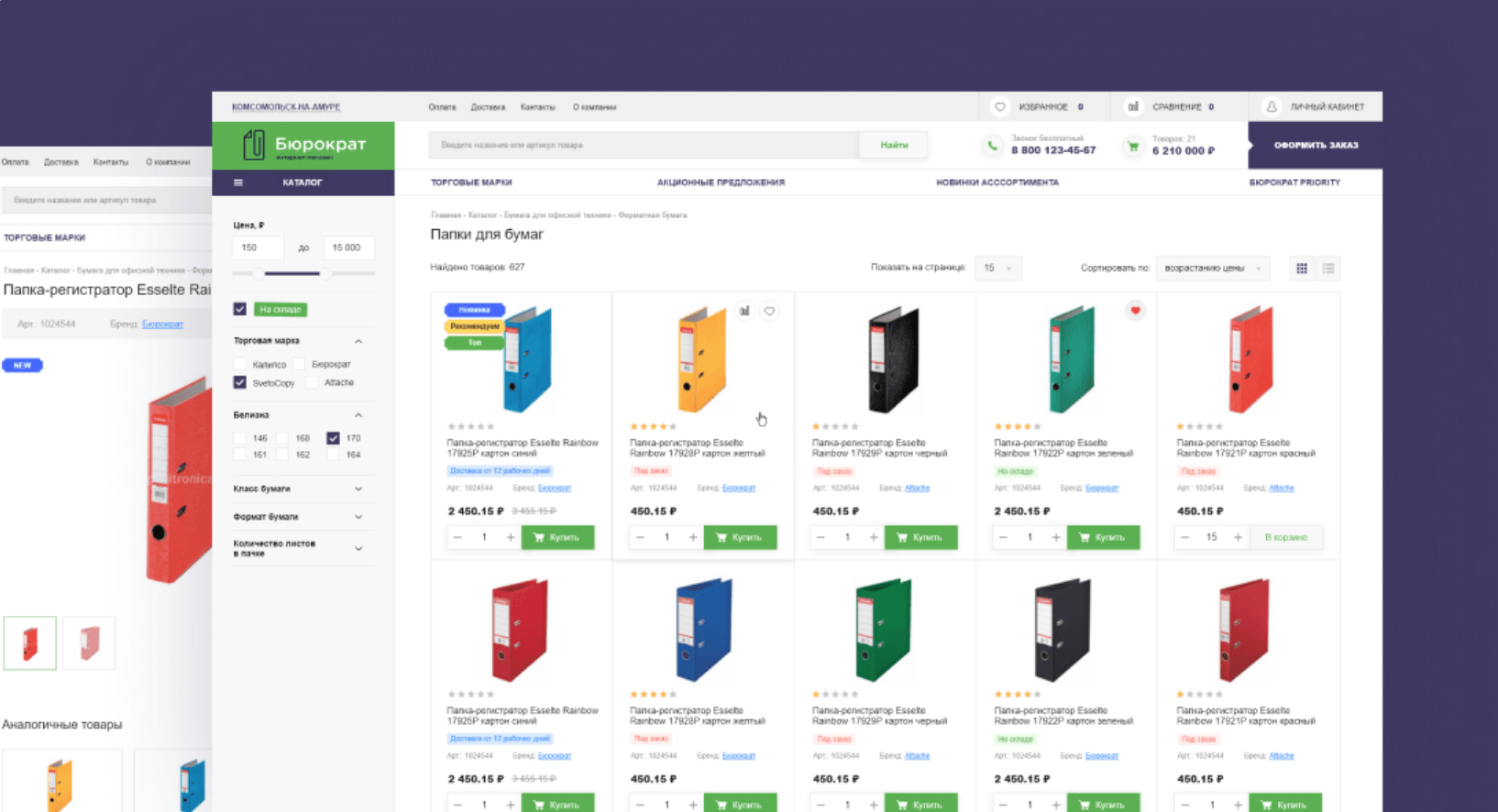This screenshot has width=1498, height=812.
Task: Click the Главная breadcrumb in the catalog window
Action: click(x=446, y=215)
